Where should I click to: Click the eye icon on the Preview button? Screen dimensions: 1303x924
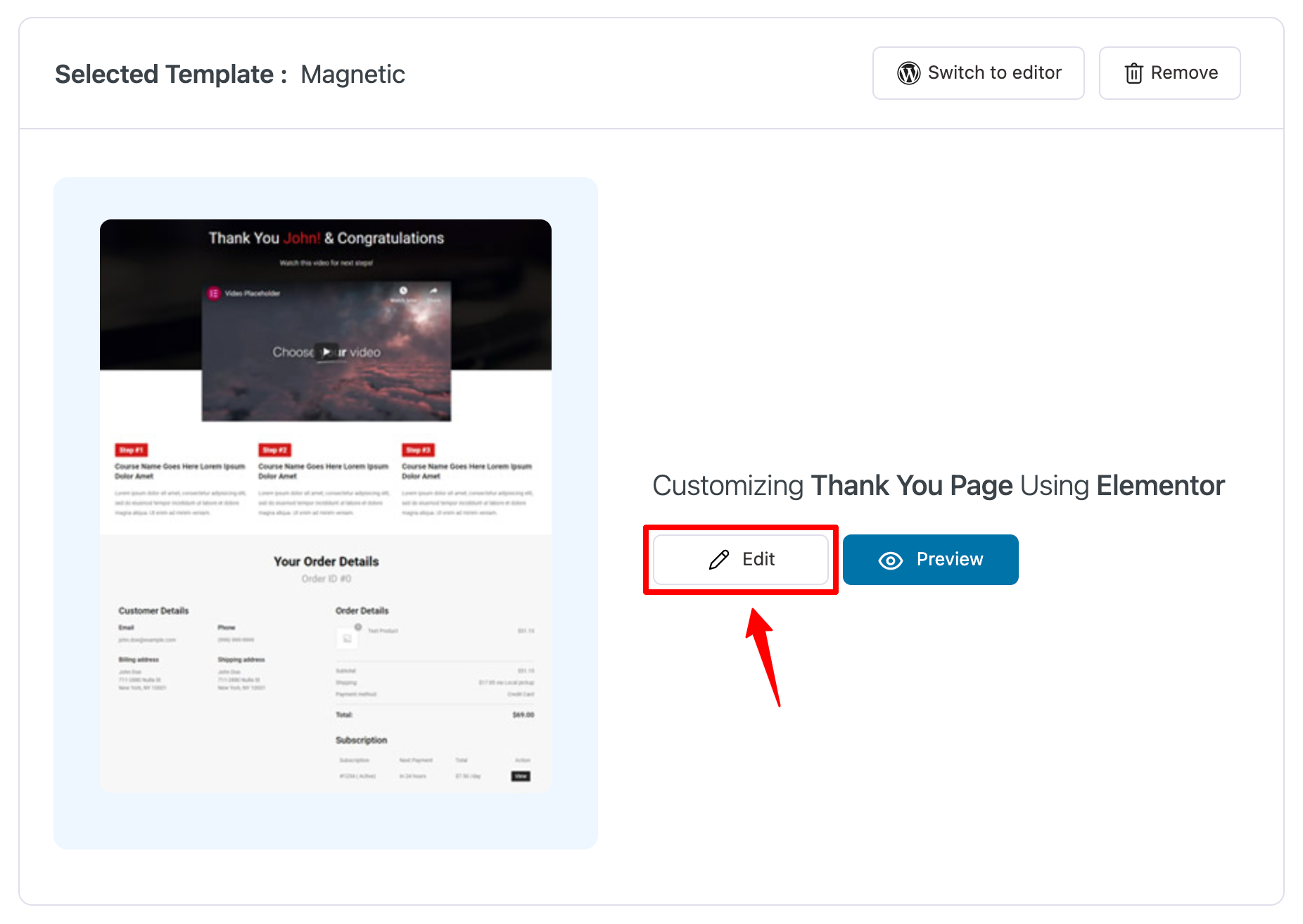[890, 560]
